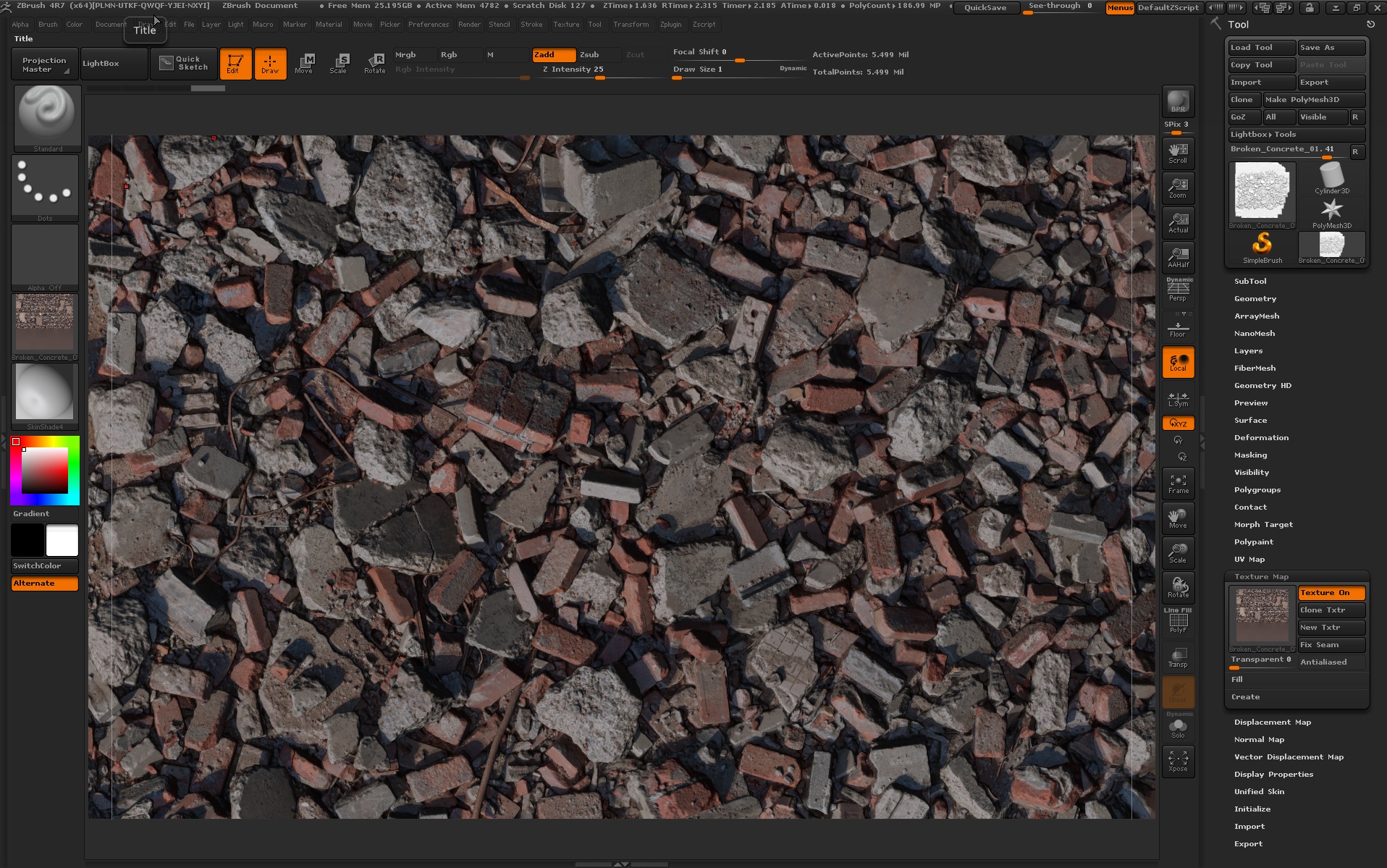
Task: Select the white secondary color swatch
Action: coord(62,540)
